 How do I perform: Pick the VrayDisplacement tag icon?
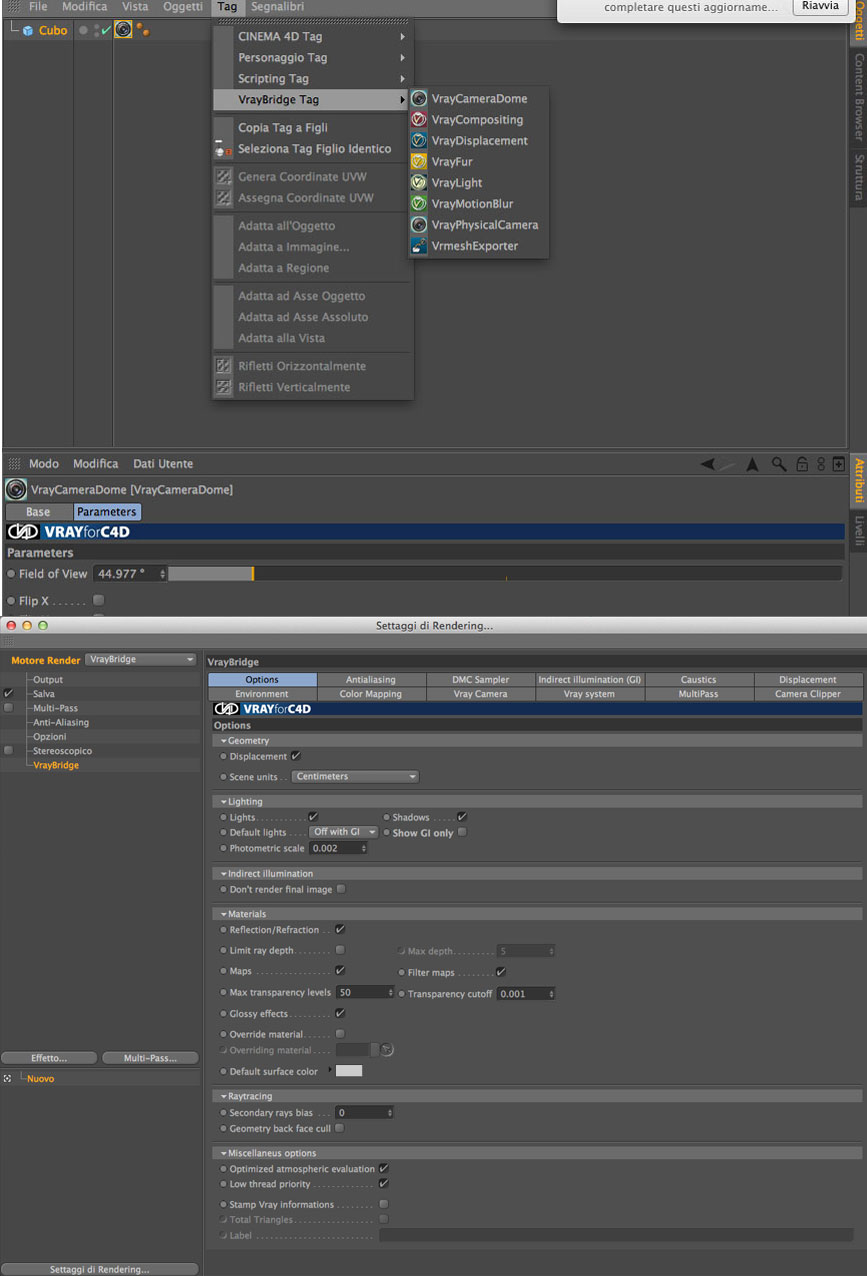pyautogui.click(x=419, y=141)
